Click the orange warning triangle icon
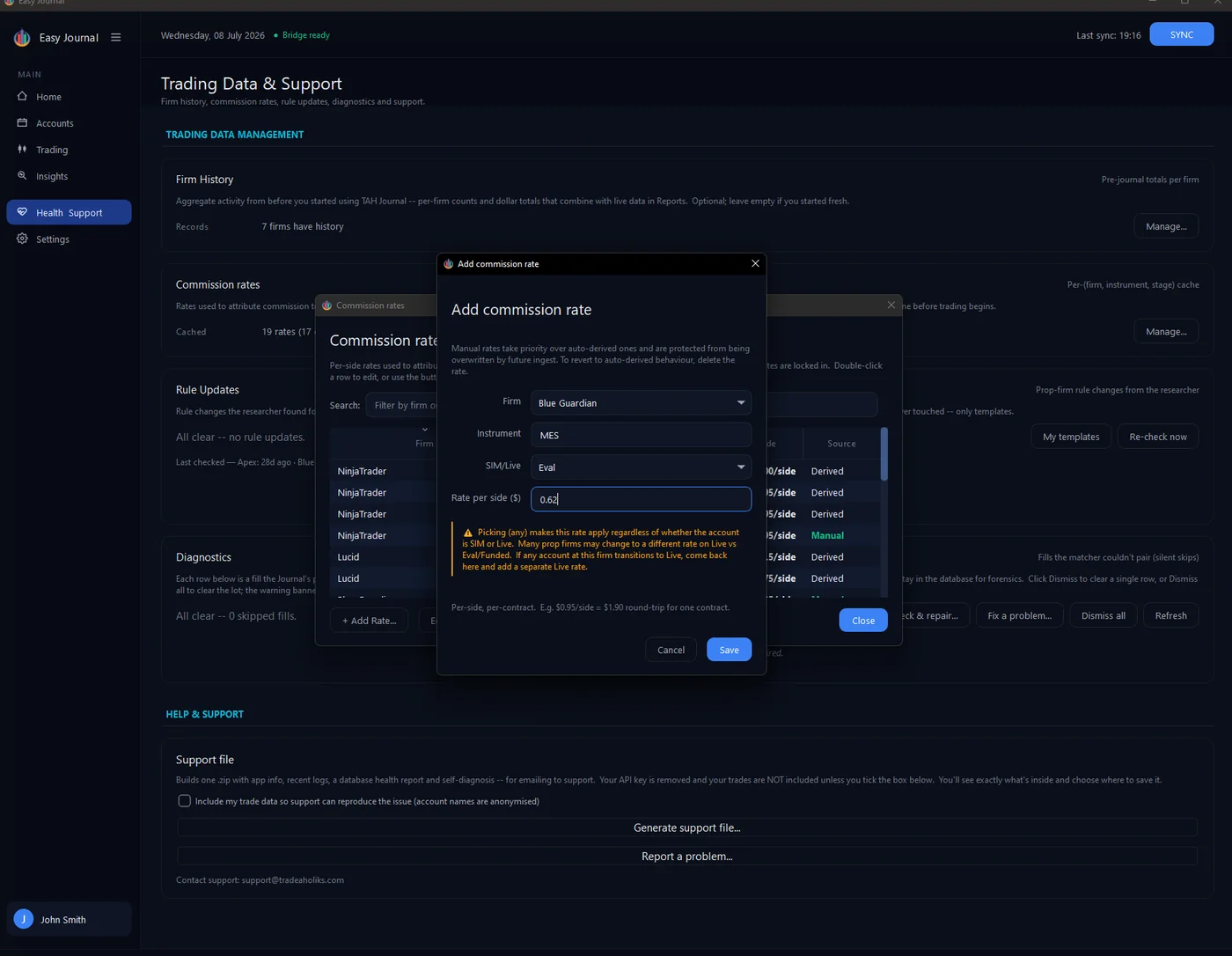The width and height of the screenshot is (1232, 956). [468, 533]
